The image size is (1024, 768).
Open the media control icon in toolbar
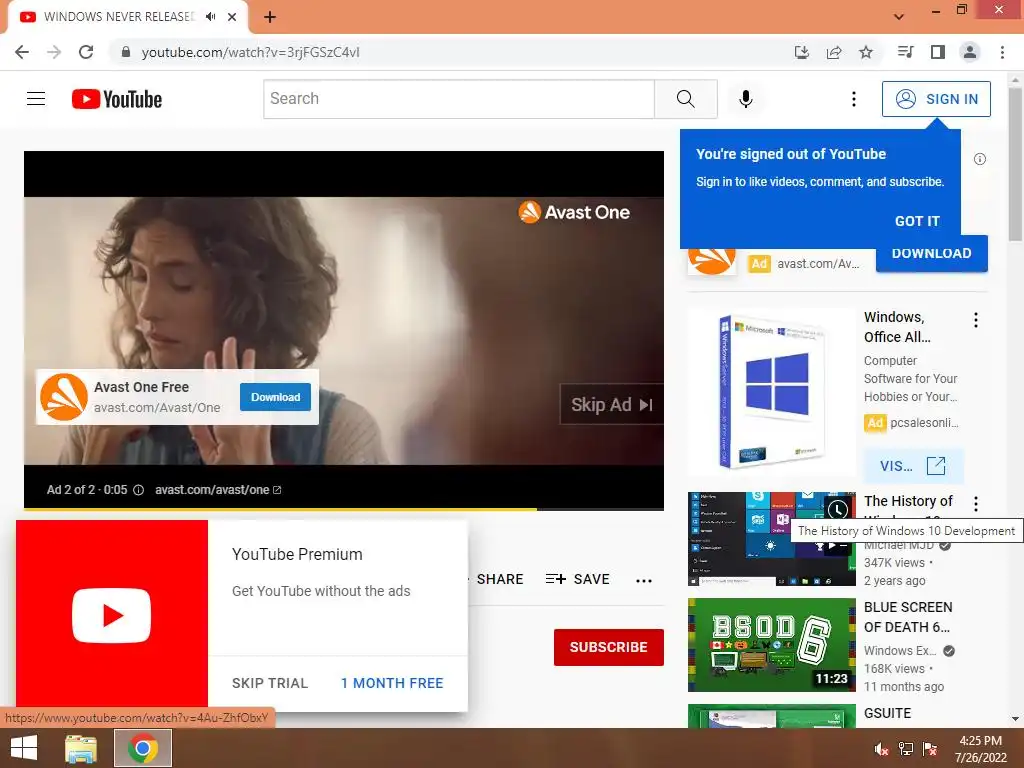(x=906, y=52)
